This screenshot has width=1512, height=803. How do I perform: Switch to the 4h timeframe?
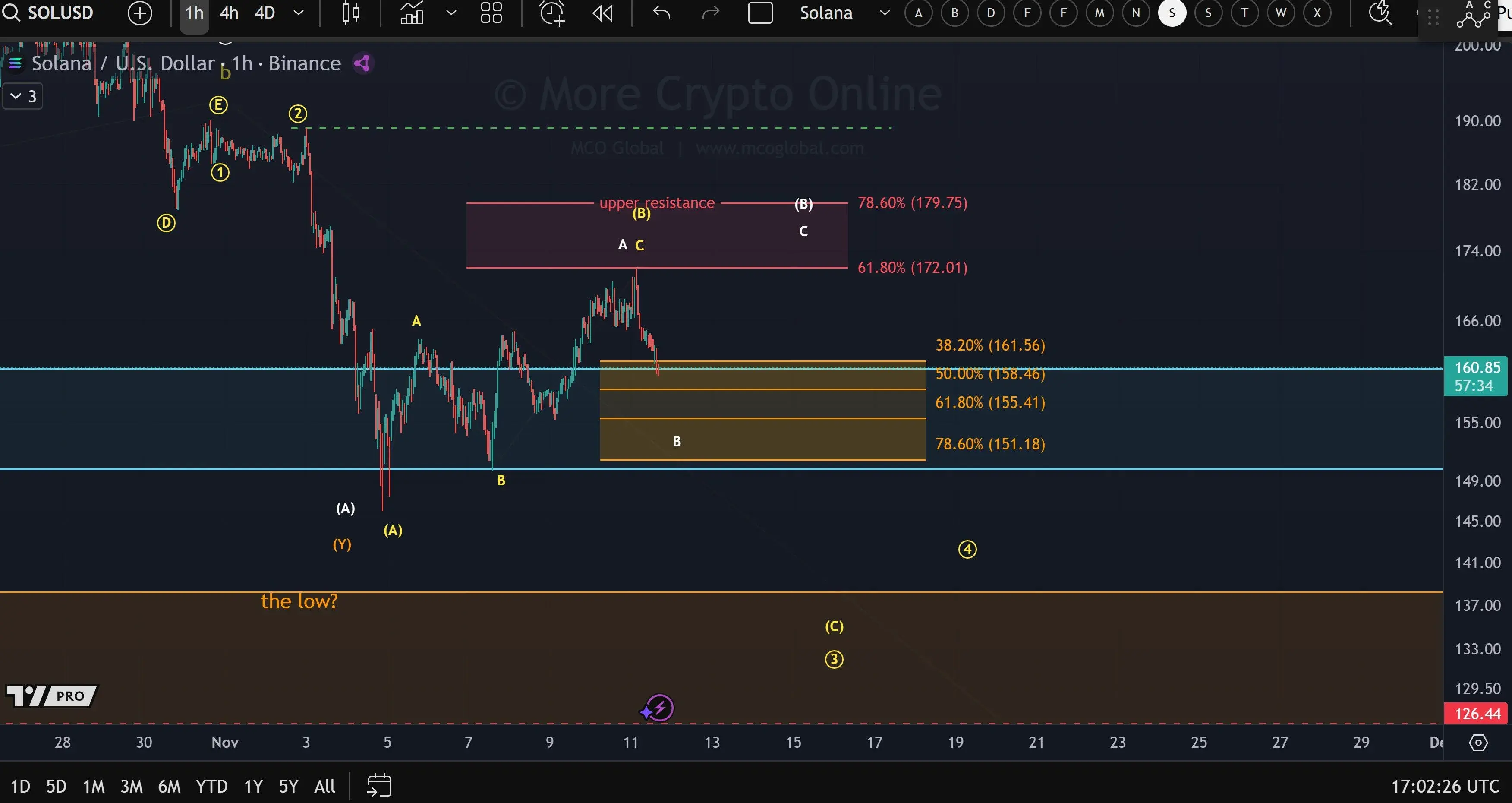pyautogui.click(x=229, y=13)
